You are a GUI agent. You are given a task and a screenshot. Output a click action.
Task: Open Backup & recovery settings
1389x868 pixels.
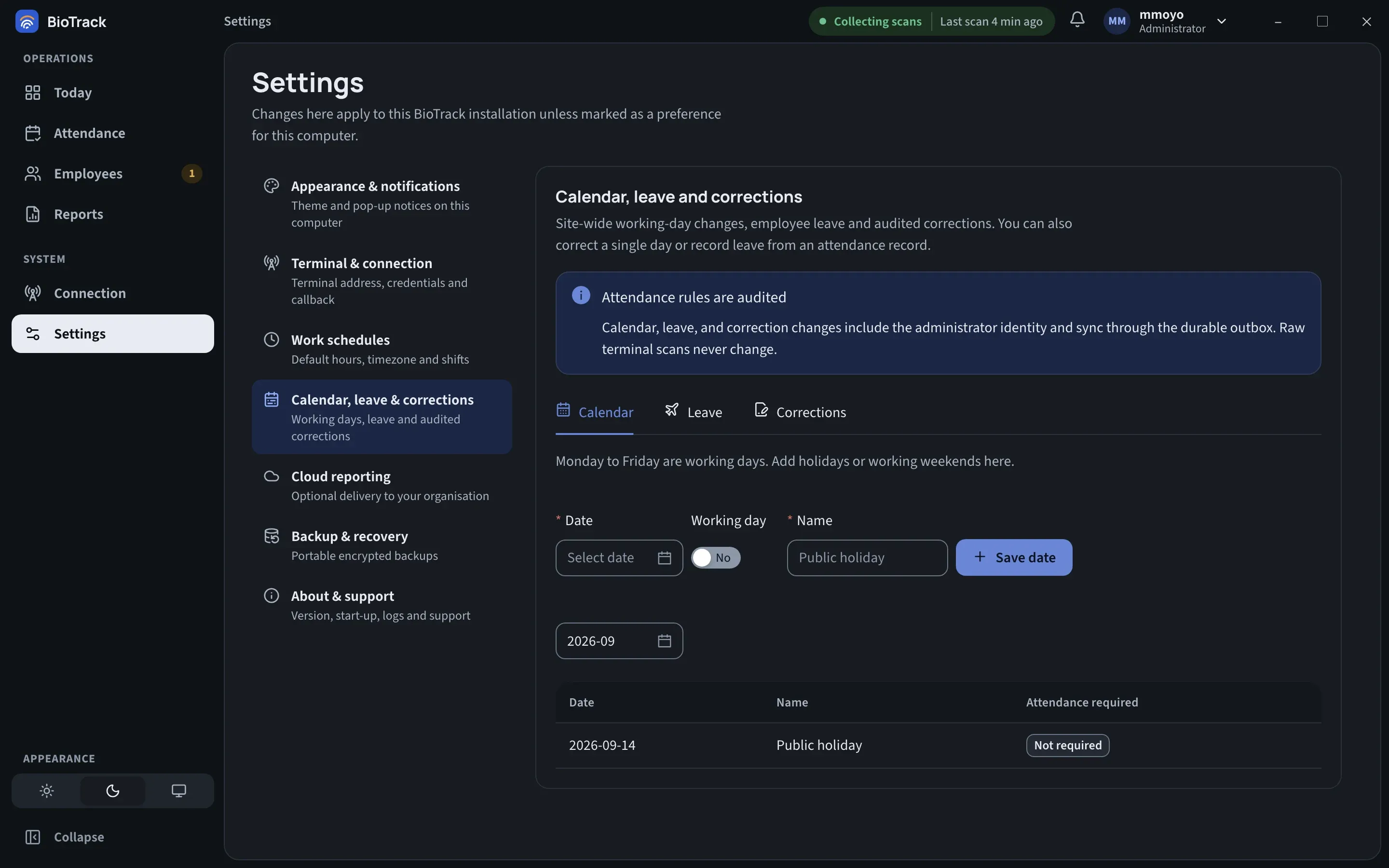click(x=381, y=545)
